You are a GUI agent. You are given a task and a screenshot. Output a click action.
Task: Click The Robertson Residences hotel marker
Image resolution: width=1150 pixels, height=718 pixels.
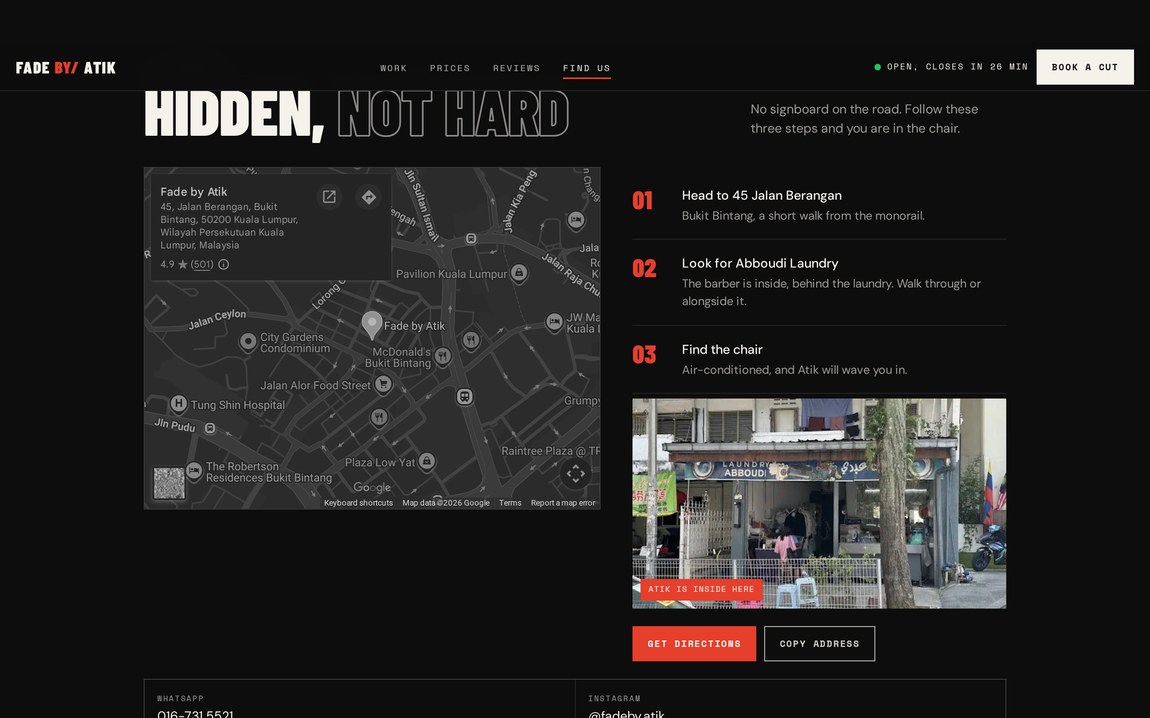tap(194, 470)
